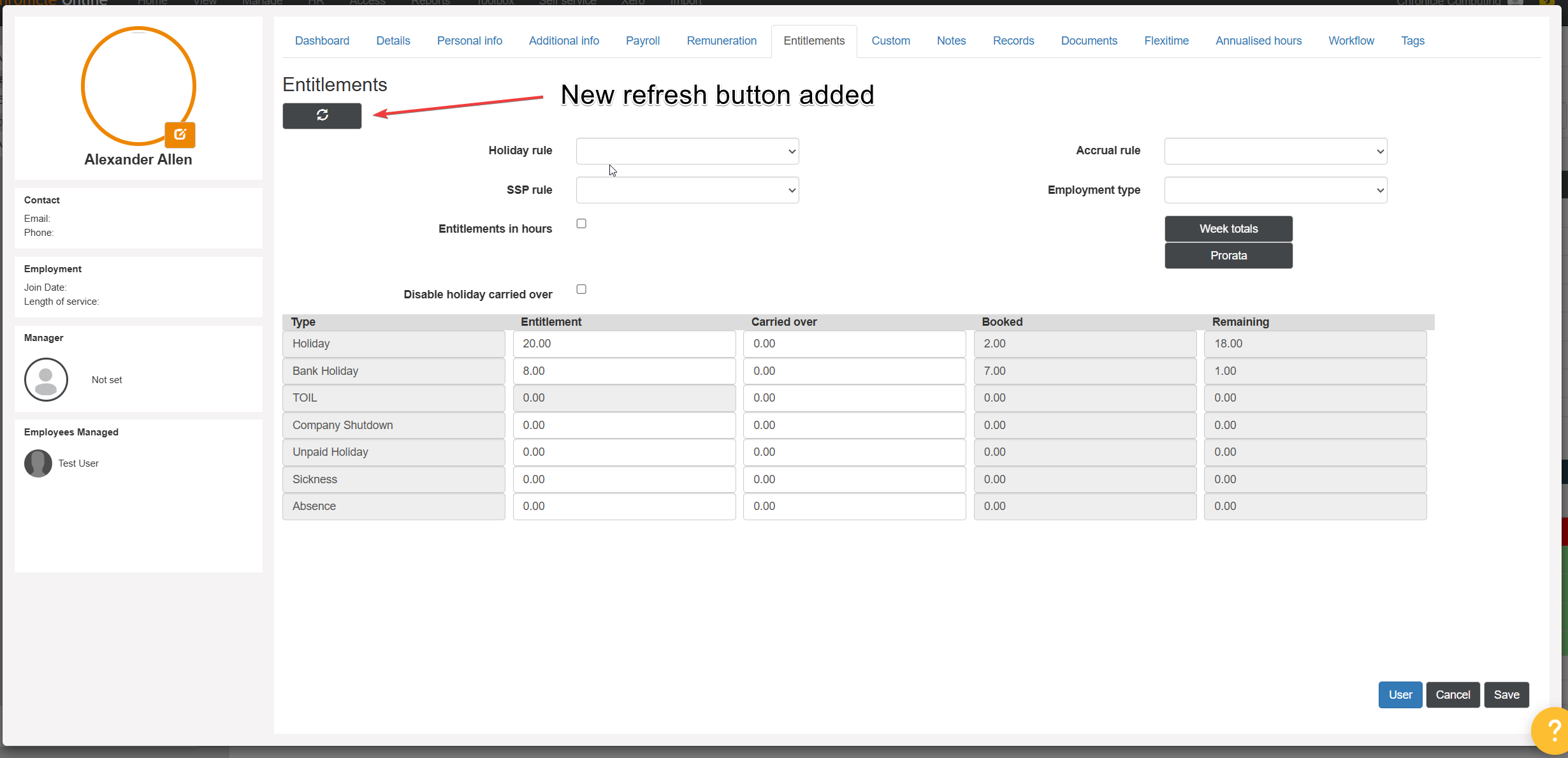Tick Disable holiday carried over checkbox
The width and height of the screenshot is (1568, 758).
coord(581,289)
